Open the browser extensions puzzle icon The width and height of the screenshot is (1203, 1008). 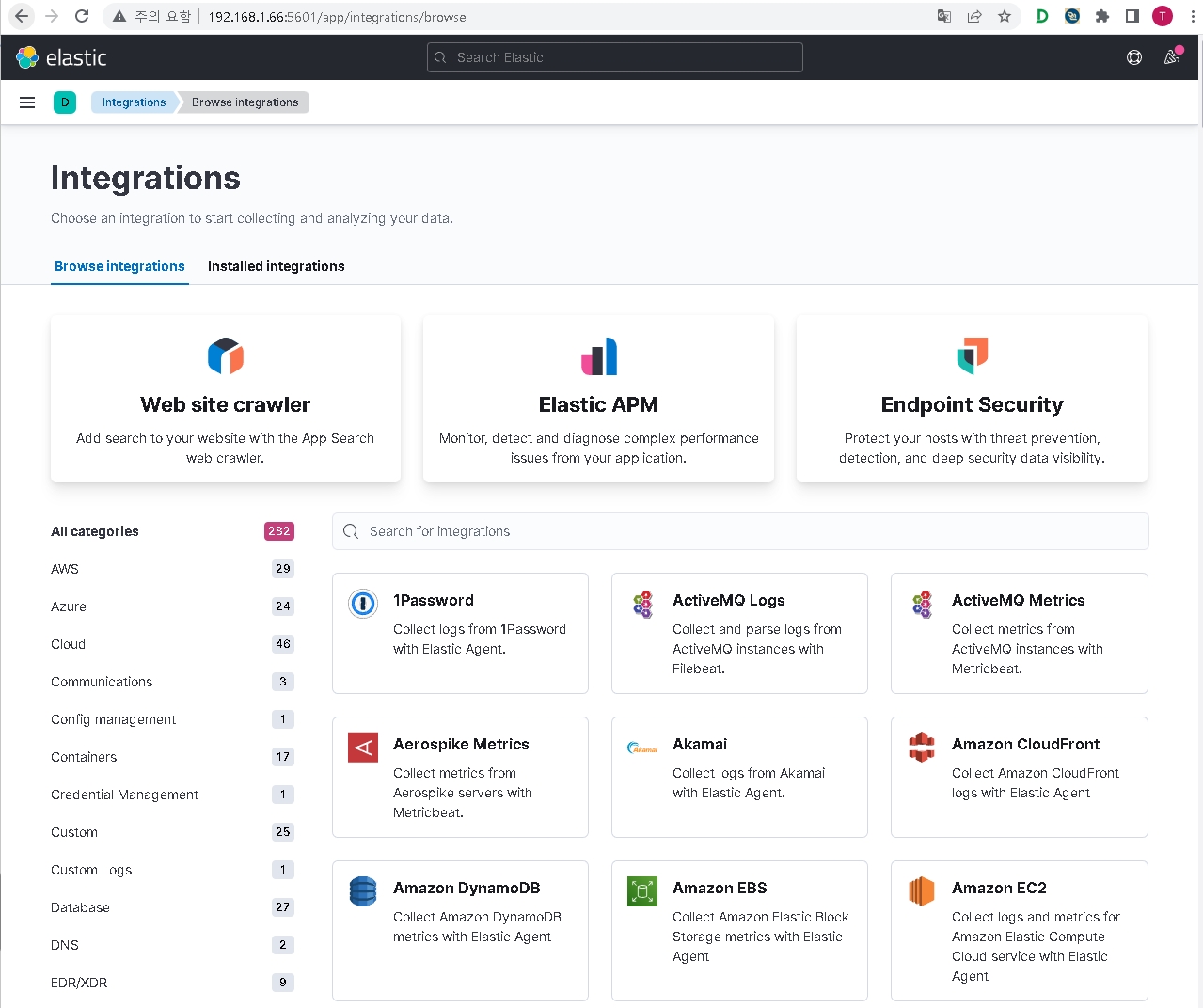(x=1102, y=16)
